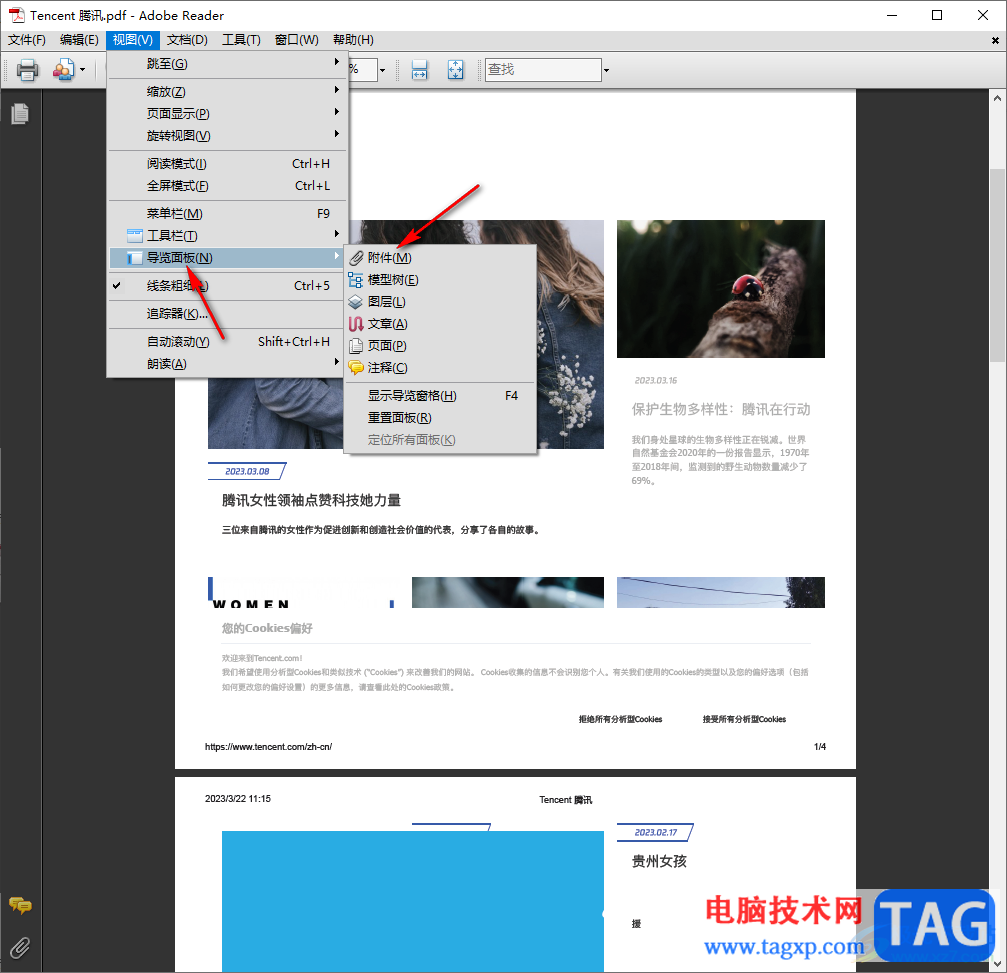Click the Adobe Reader PDF icon in title bar
The height and width of the screenshot is (973, 1007).
[16, 15]
